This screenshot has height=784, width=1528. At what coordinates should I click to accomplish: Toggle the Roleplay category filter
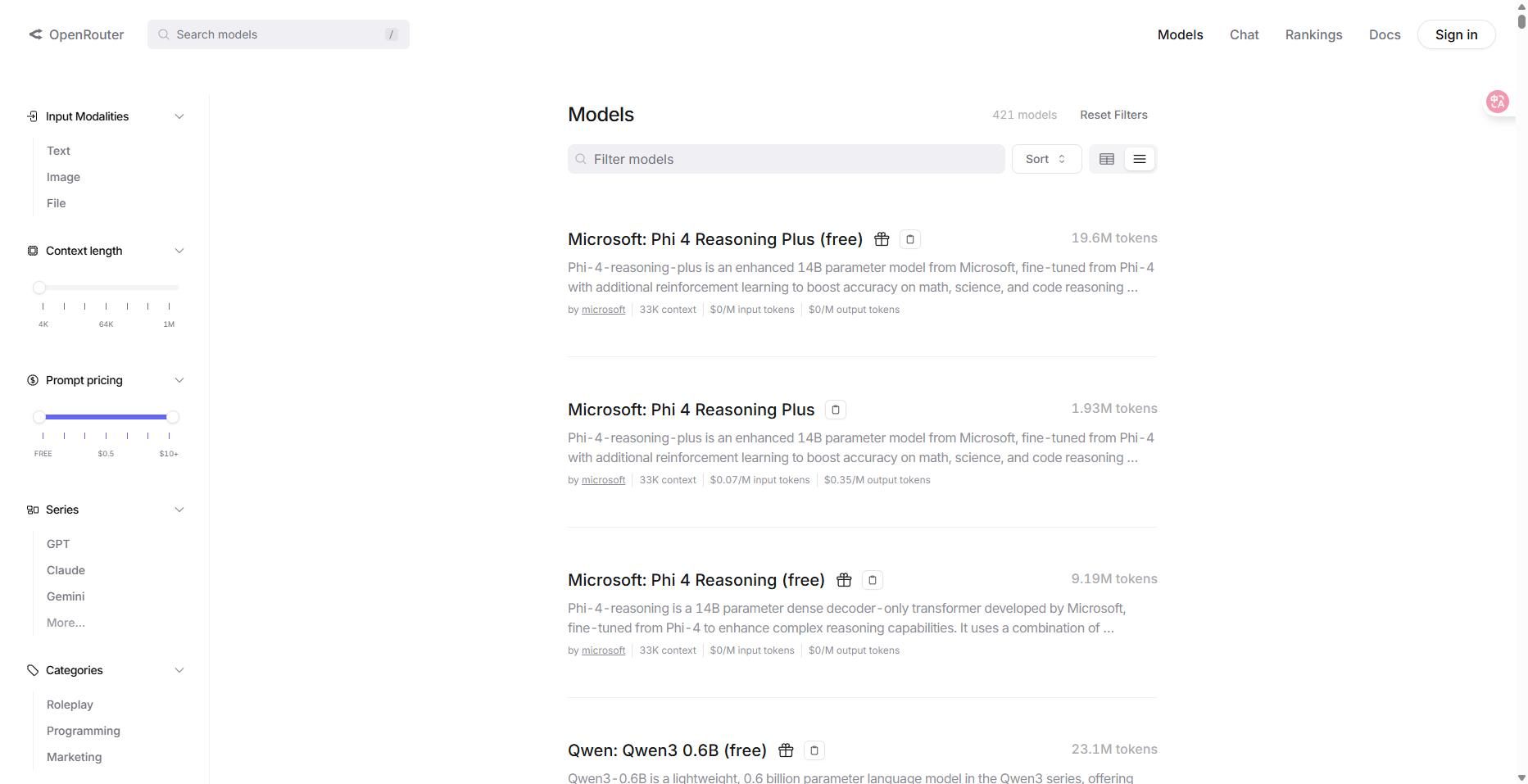pyautogui.click(x=70, y=705)
